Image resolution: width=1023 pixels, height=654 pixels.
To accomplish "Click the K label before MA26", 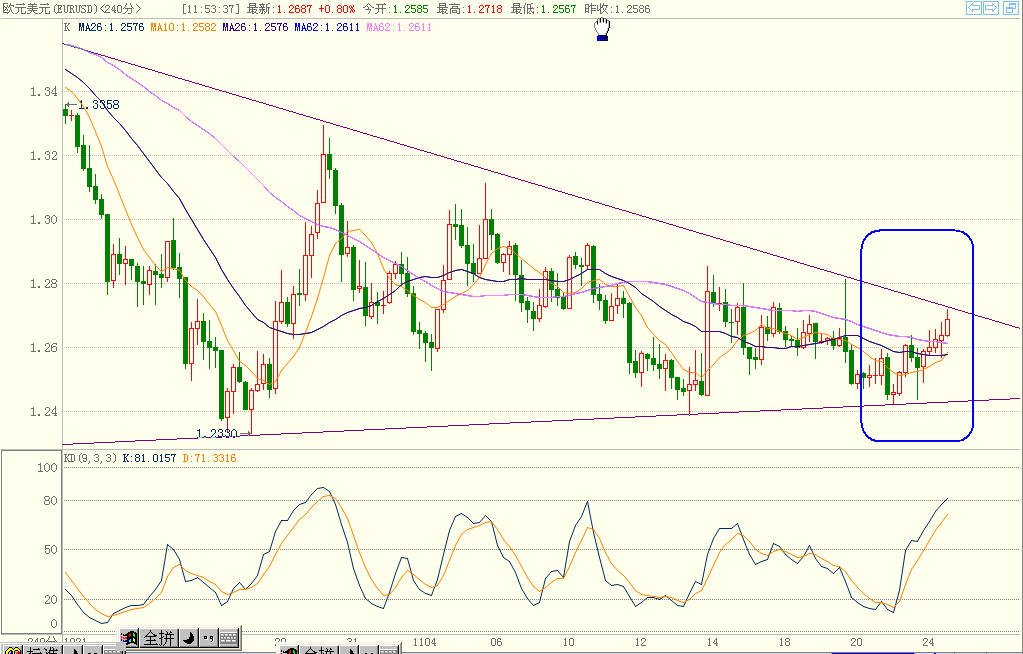I will 67,27.
